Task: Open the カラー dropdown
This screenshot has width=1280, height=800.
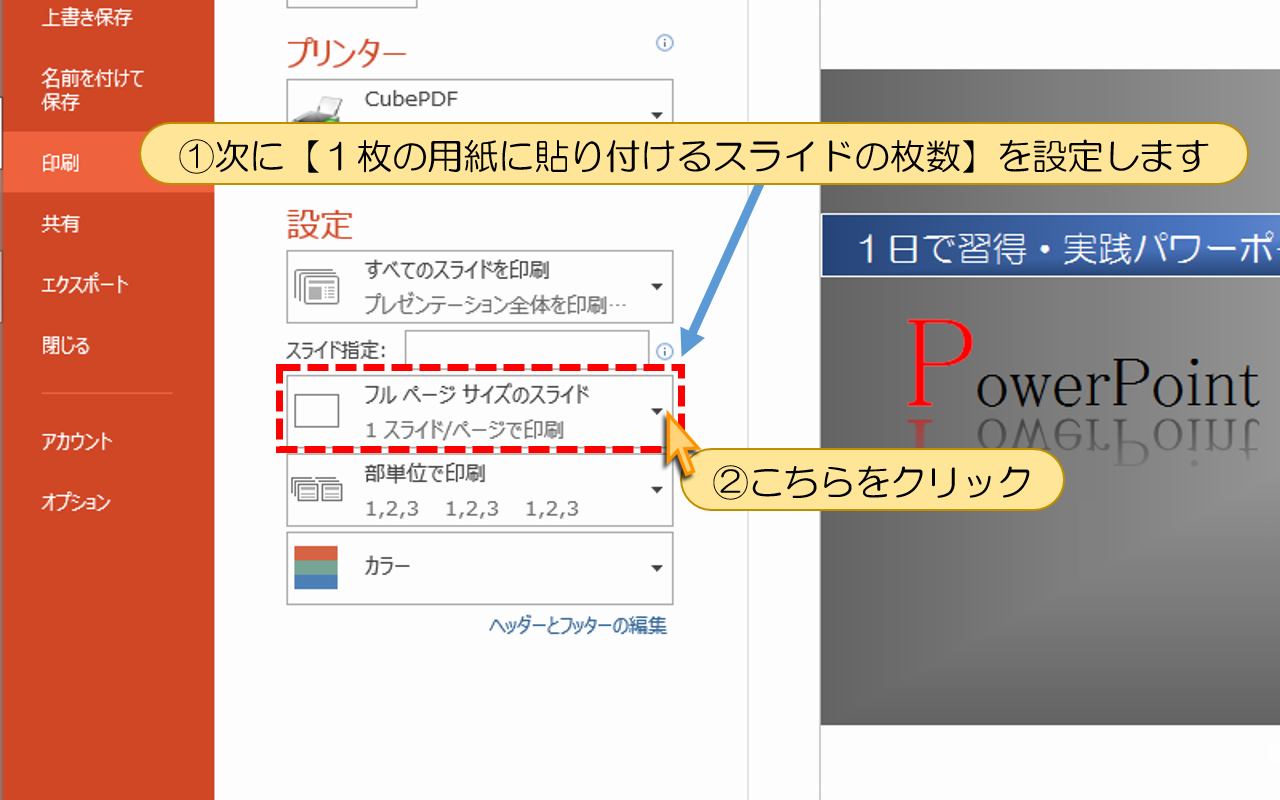Action: click(x=480, y=568)
